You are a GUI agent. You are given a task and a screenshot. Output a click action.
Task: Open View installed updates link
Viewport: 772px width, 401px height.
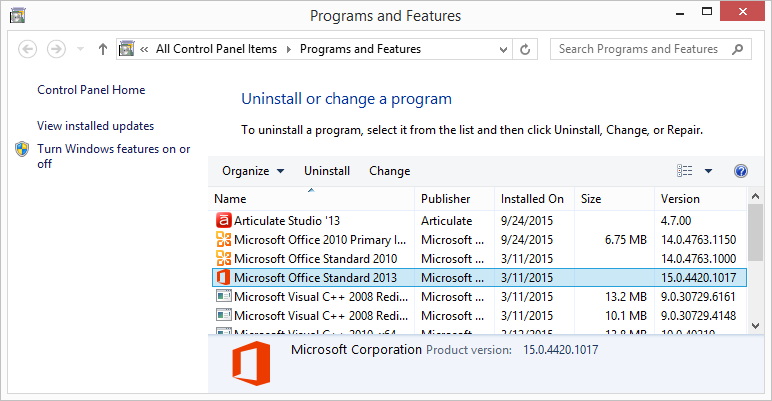click(95, 126)
